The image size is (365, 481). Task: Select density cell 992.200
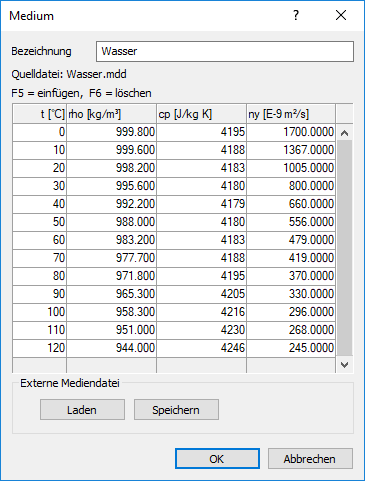(x=112, y=204)
